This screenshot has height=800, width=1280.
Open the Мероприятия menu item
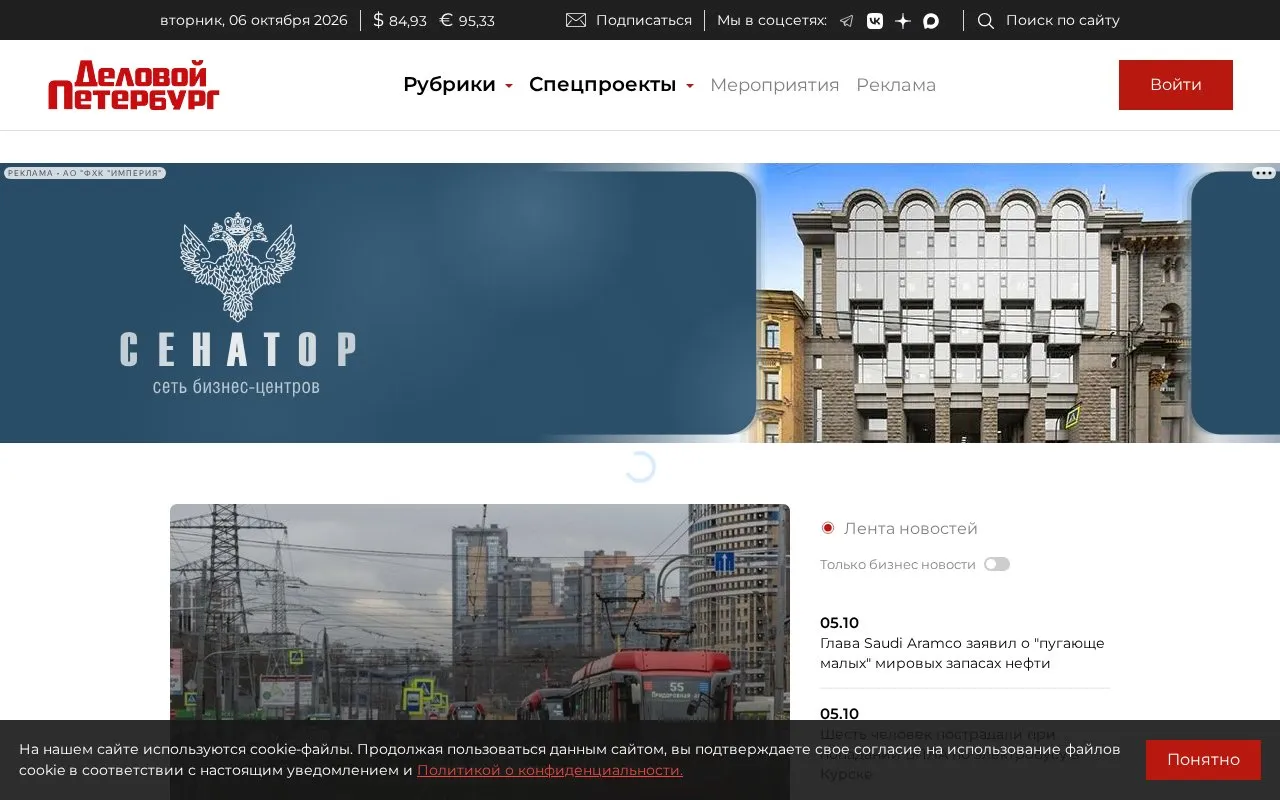(x=775, y=85)
